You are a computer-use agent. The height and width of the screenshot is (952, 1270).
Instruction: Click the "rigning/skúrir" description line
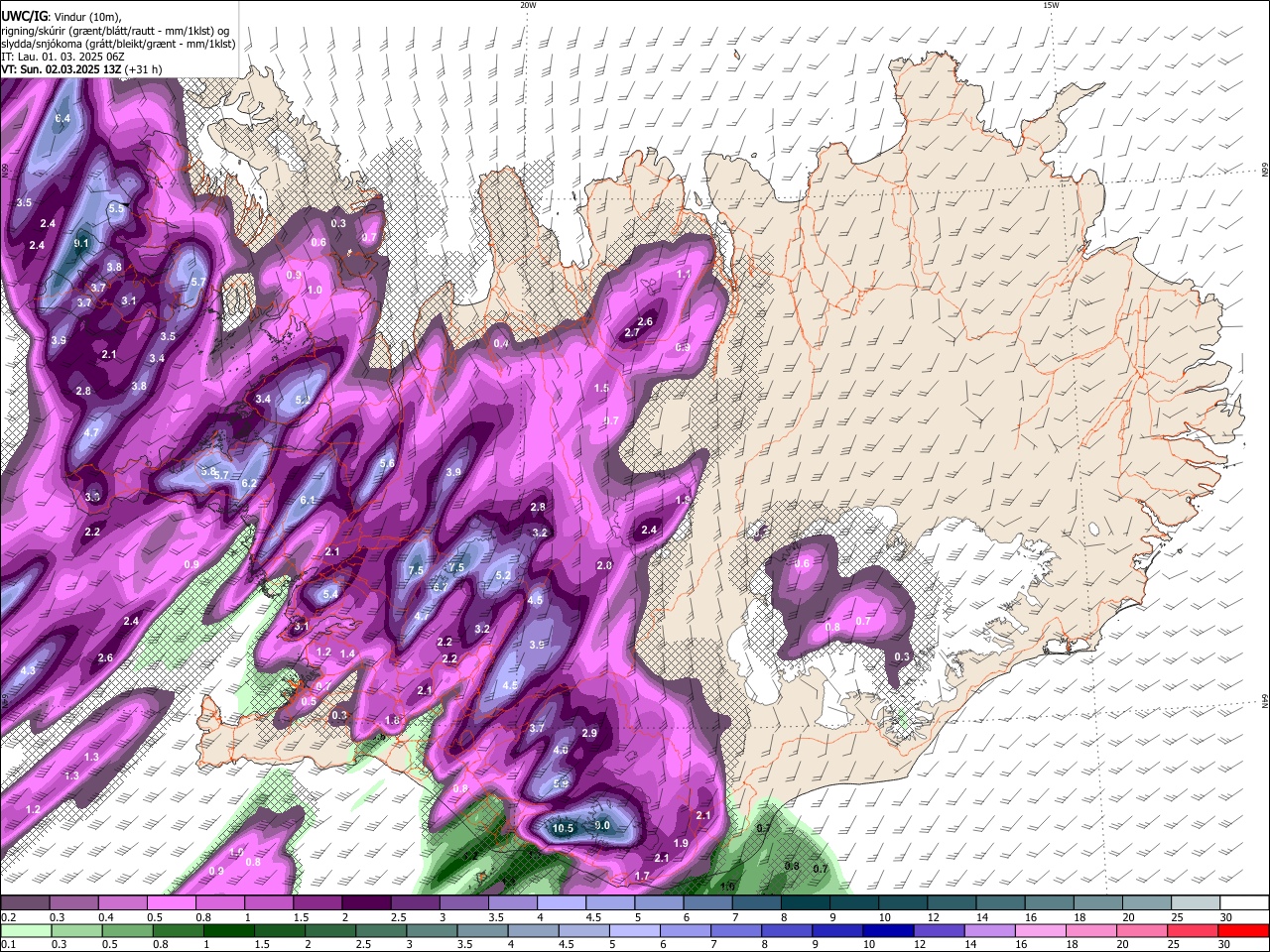point(115,31)
